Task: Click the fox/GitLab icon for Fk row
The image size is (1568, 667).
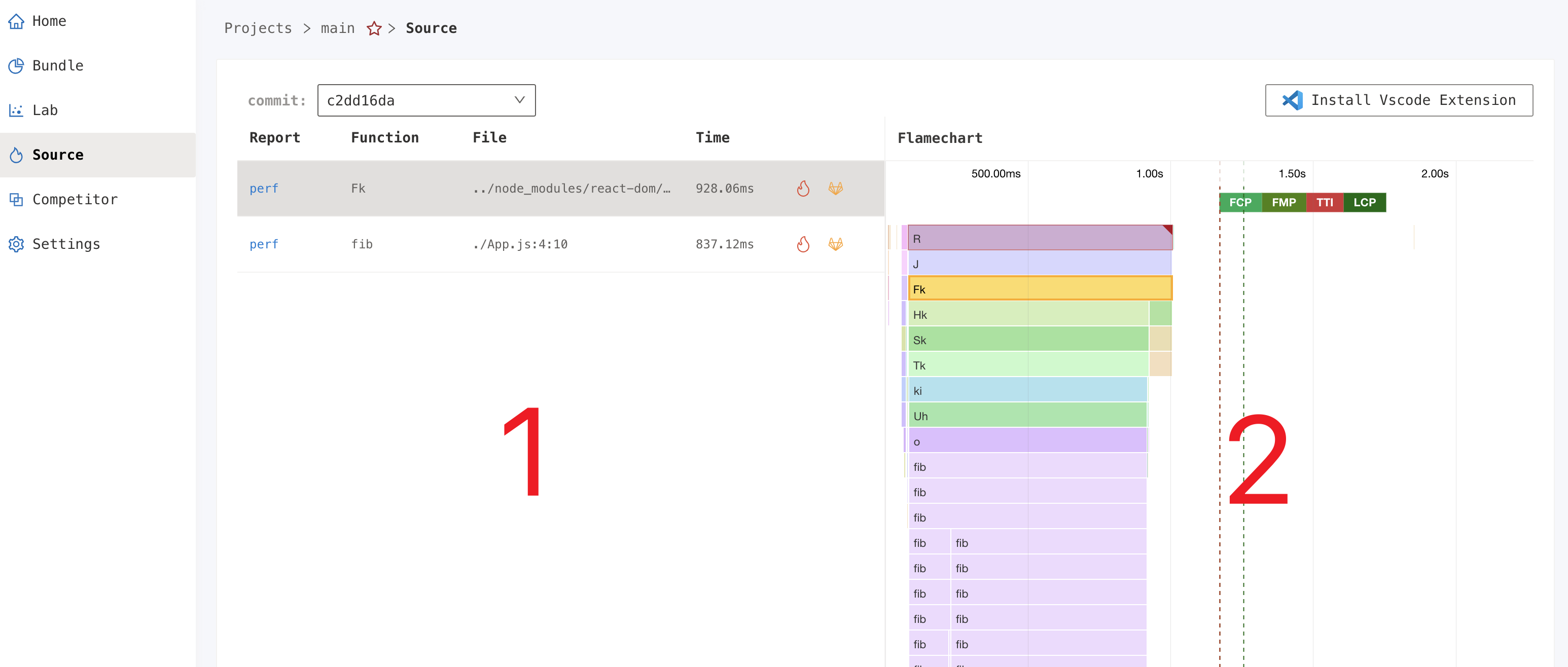Action: click(835, 187)
